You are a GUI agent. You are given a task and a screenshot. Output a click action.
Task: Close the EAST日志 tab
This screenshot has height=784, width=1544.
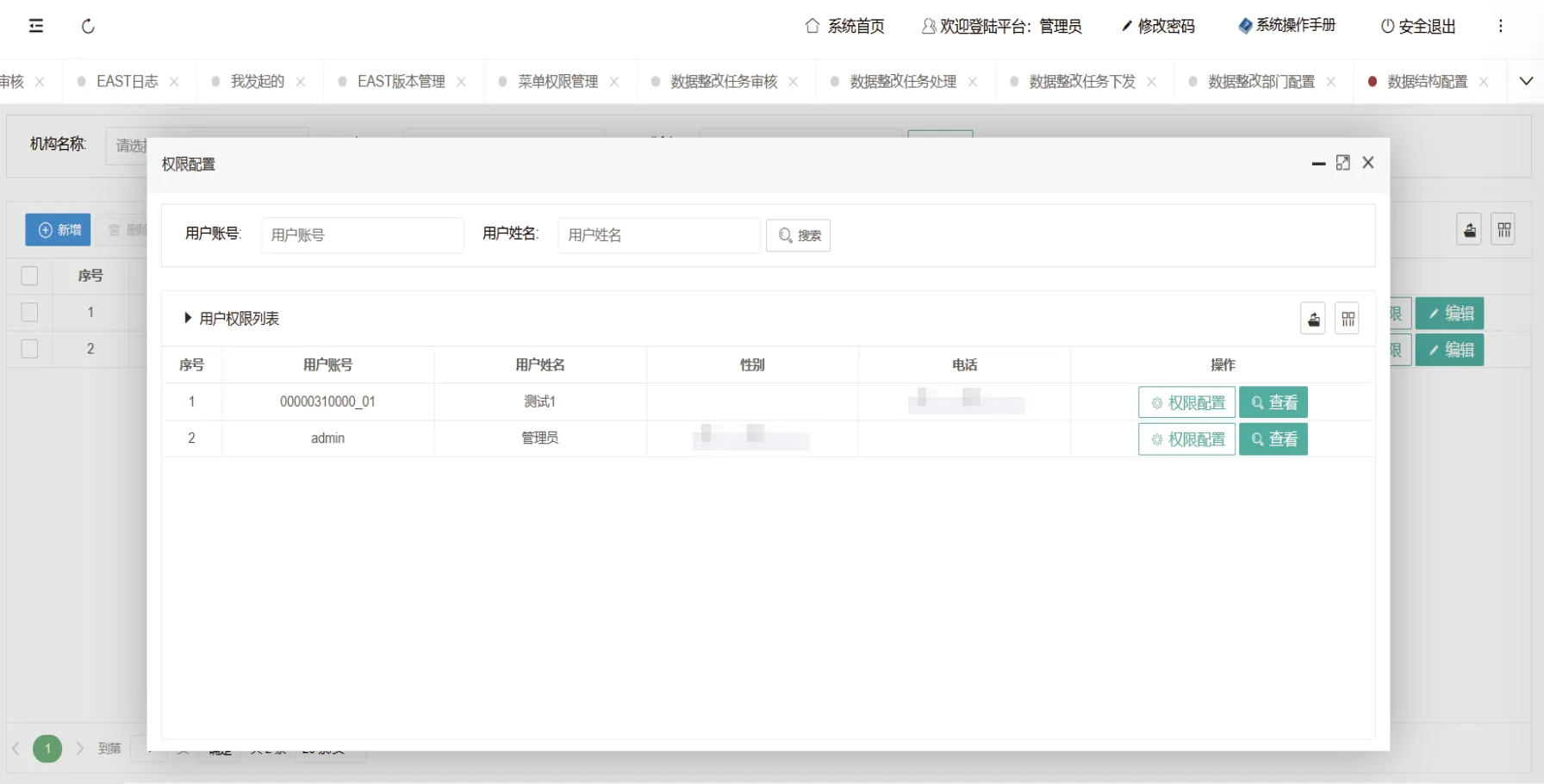click(175, 82)
